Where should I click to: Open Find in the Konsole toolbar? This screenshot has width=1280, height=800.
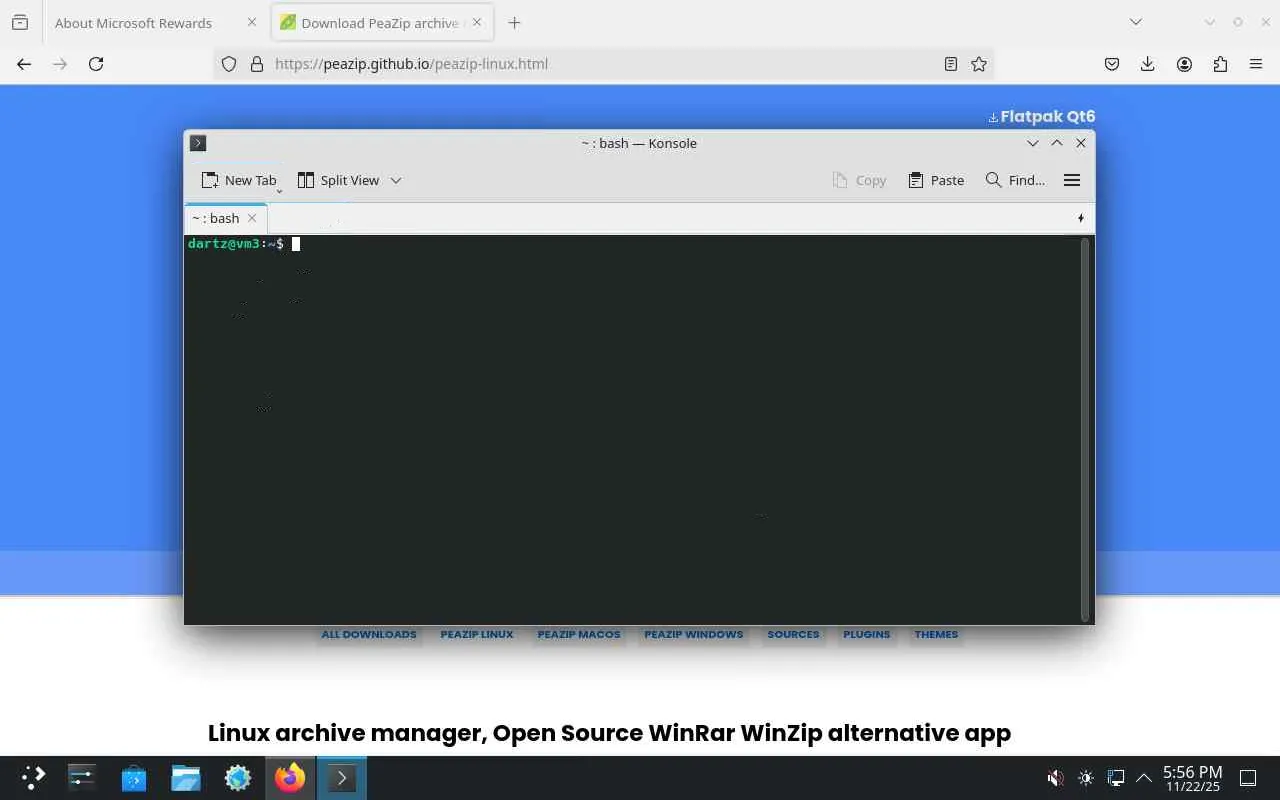pos(1015,180)
